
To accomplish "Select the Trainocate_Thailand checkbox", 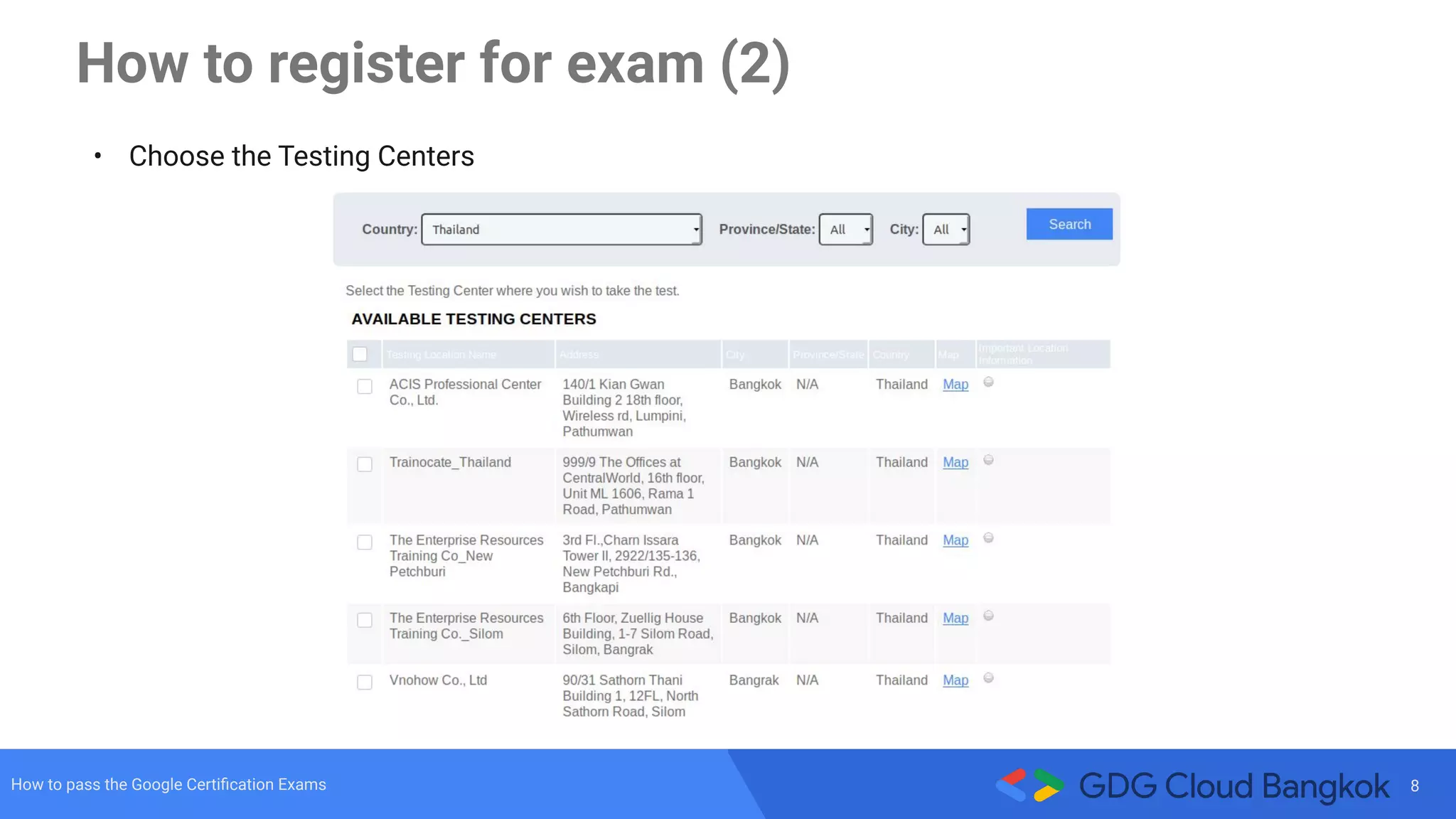I will pyautogui.click(x=365, y=464).
